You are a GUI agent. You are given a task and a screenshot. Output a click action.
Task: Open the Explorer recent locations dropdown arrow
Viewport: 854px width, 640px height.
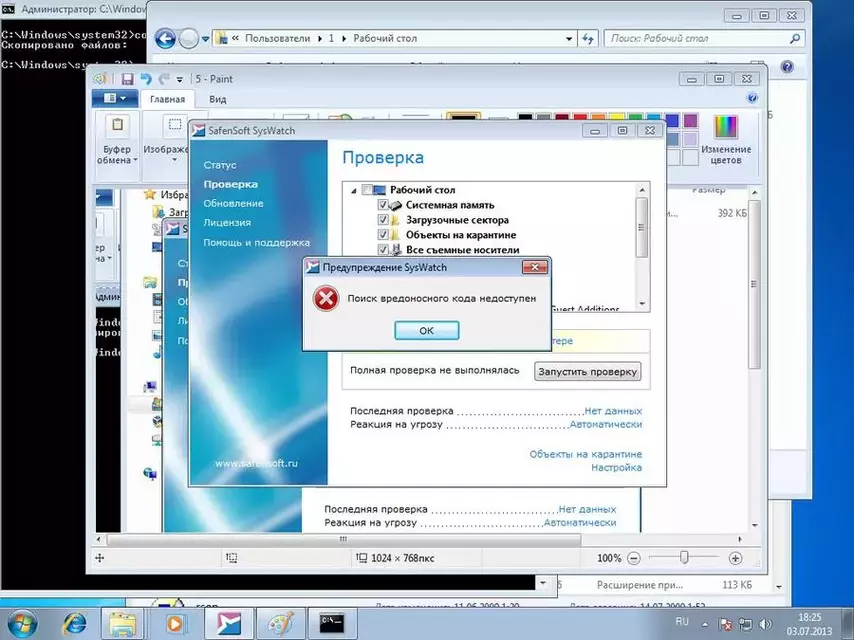point(205,39)
